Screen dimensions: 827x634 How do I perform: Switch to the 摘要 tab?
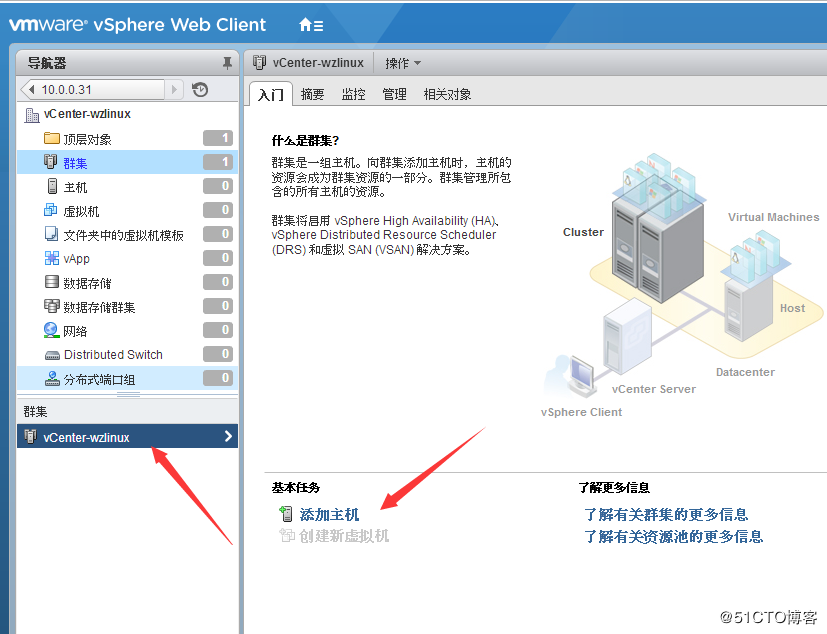pyautogui.click(x=310, y=93)
